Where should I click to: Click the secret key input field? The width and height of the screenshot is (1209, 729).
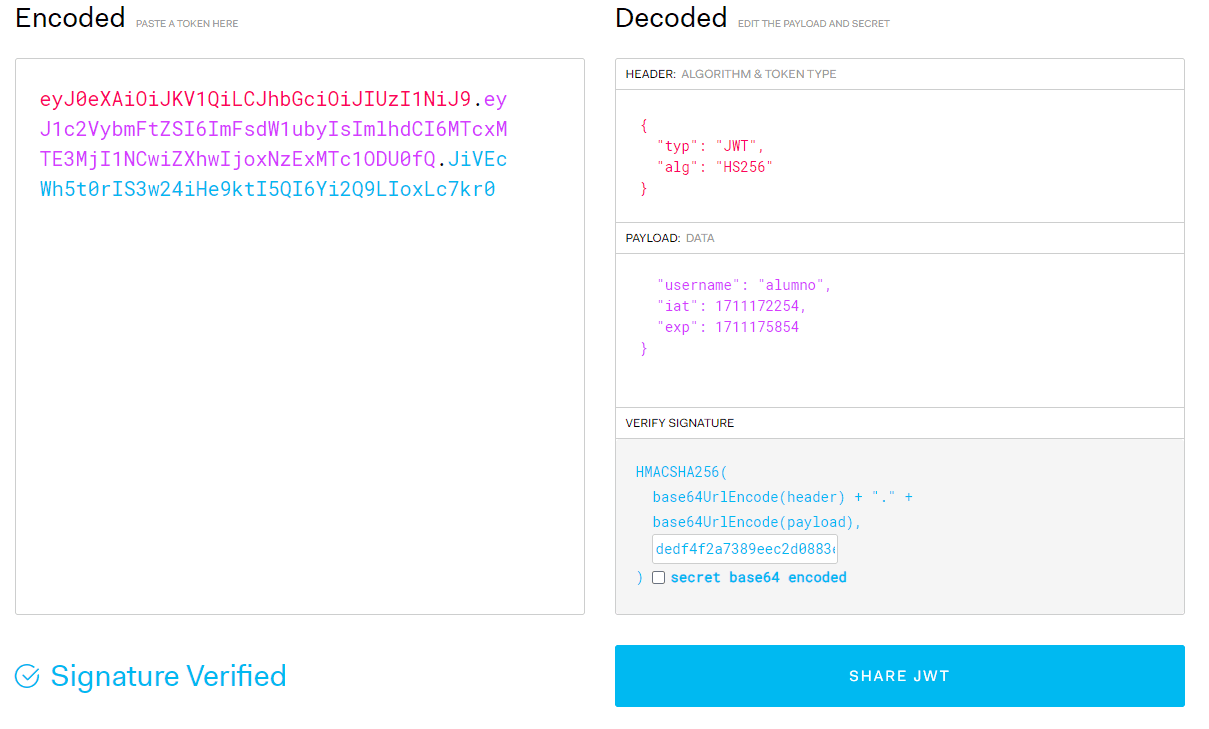pos(745,549)
